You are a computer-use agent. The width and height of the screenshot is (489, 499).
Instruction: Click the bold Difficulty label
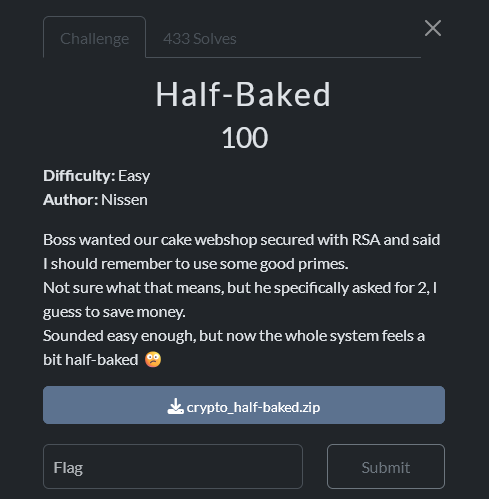pos(79,176)
